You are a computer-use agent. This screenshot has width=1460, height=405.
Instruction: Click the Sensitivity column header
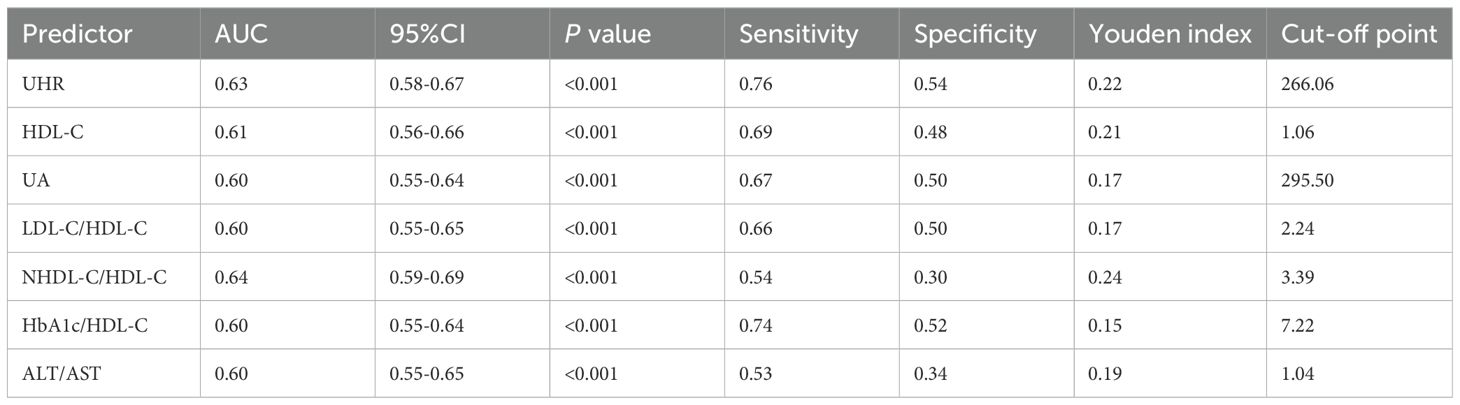[x=798, y=35]
